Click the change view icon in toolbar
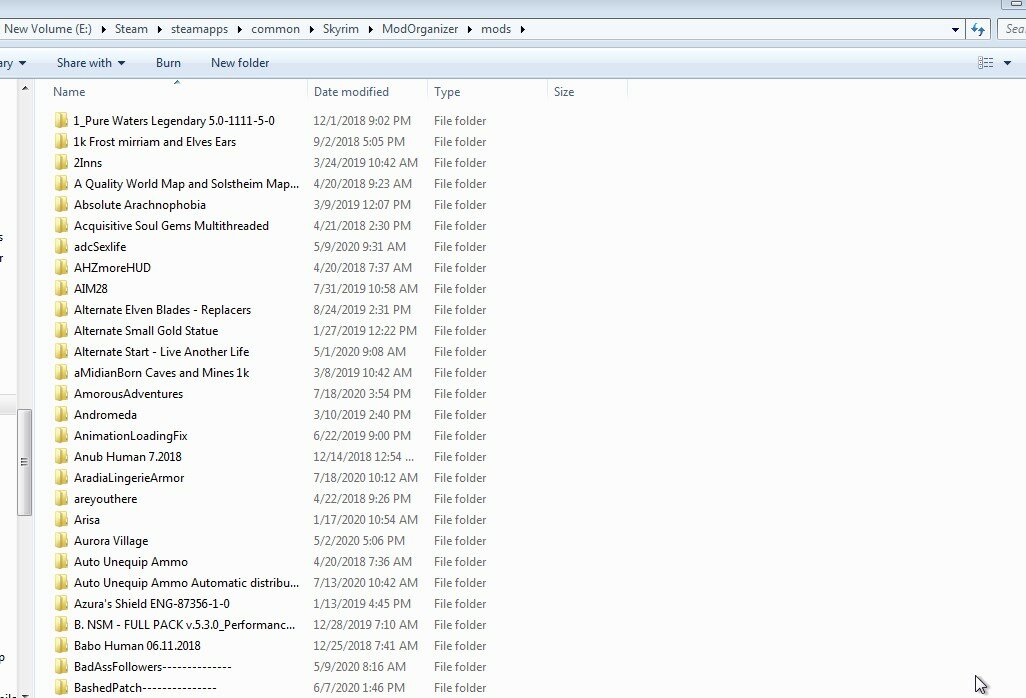This screenshot has height=698, width=1026. tap(985, 63)
